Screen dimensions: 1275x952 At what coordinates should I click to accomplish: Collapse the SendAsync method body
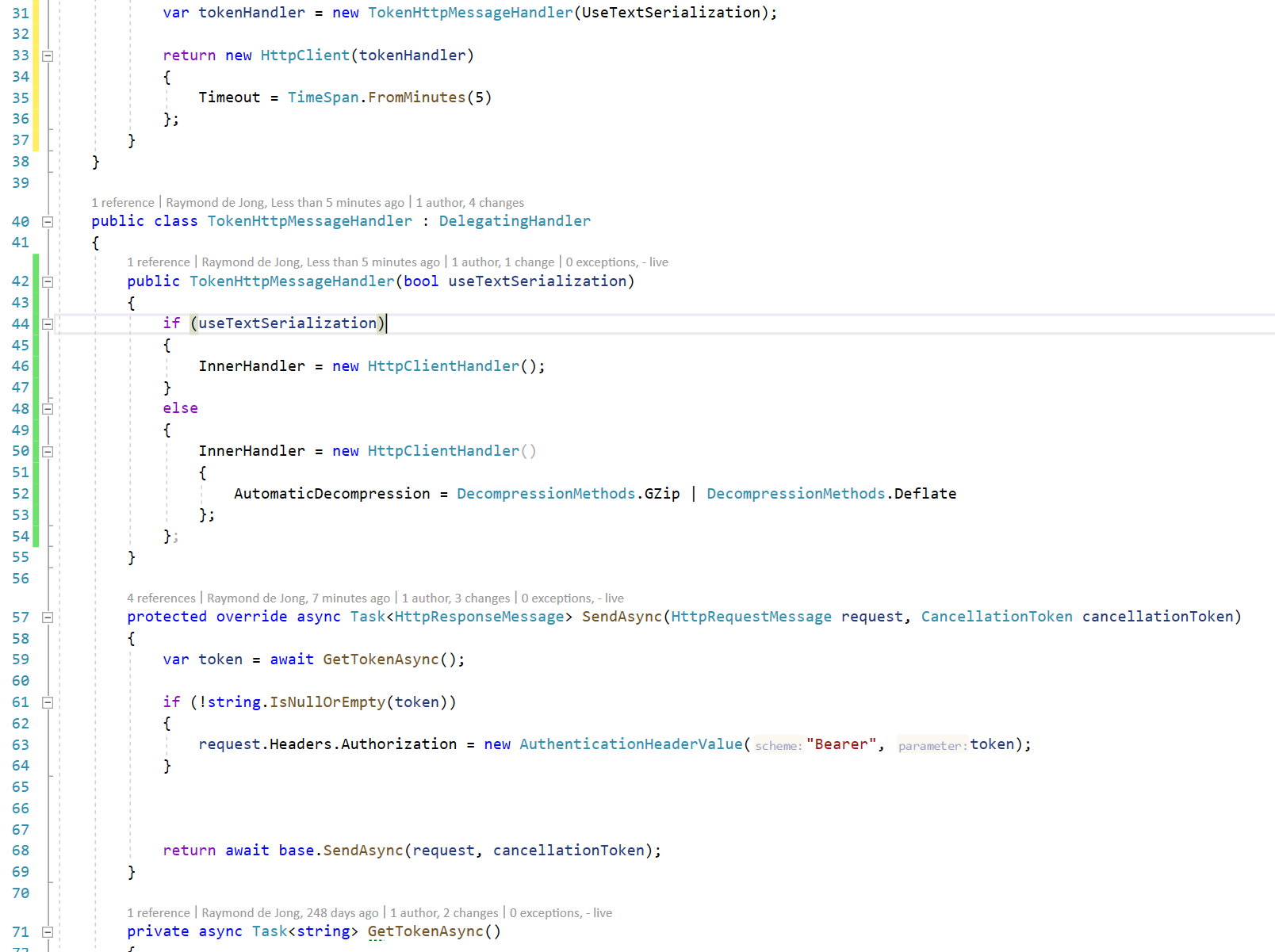[x=48, y=617]
